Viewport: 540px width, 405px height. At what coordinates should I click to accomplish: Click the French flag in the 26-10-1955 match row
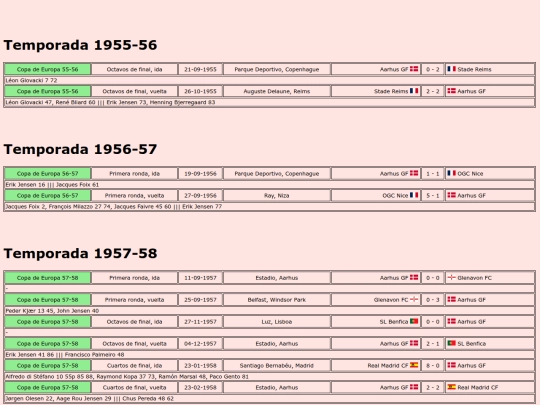[x=414, y=91]
